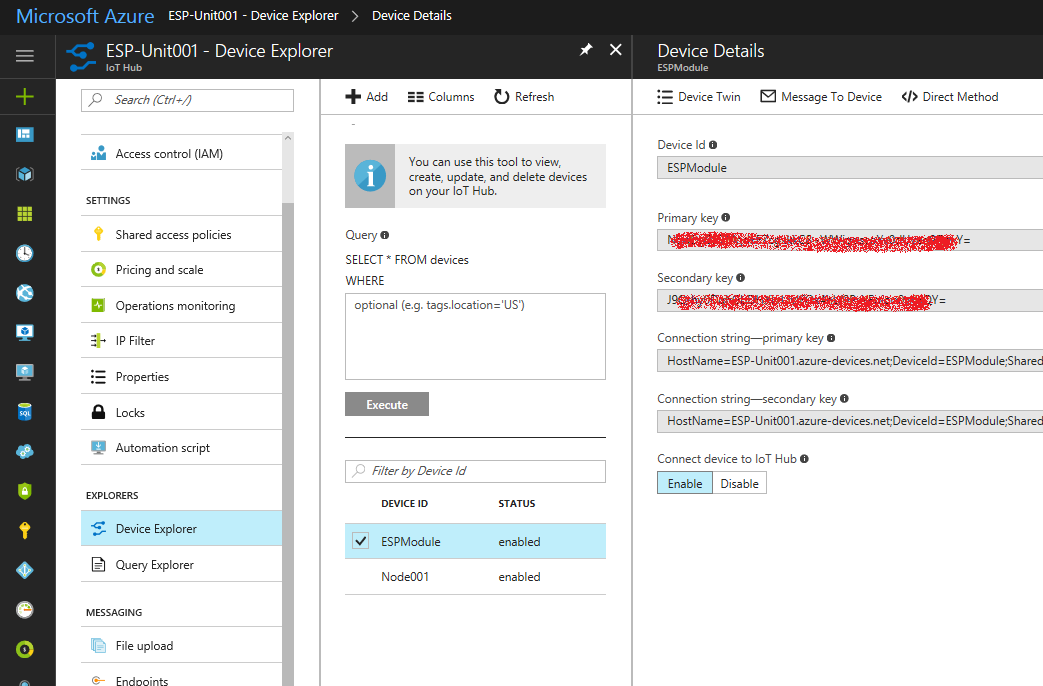This screenshot has width=1043, height=686.
Task: Select Device Explorer in menu
Action: [x=181, y=528]
